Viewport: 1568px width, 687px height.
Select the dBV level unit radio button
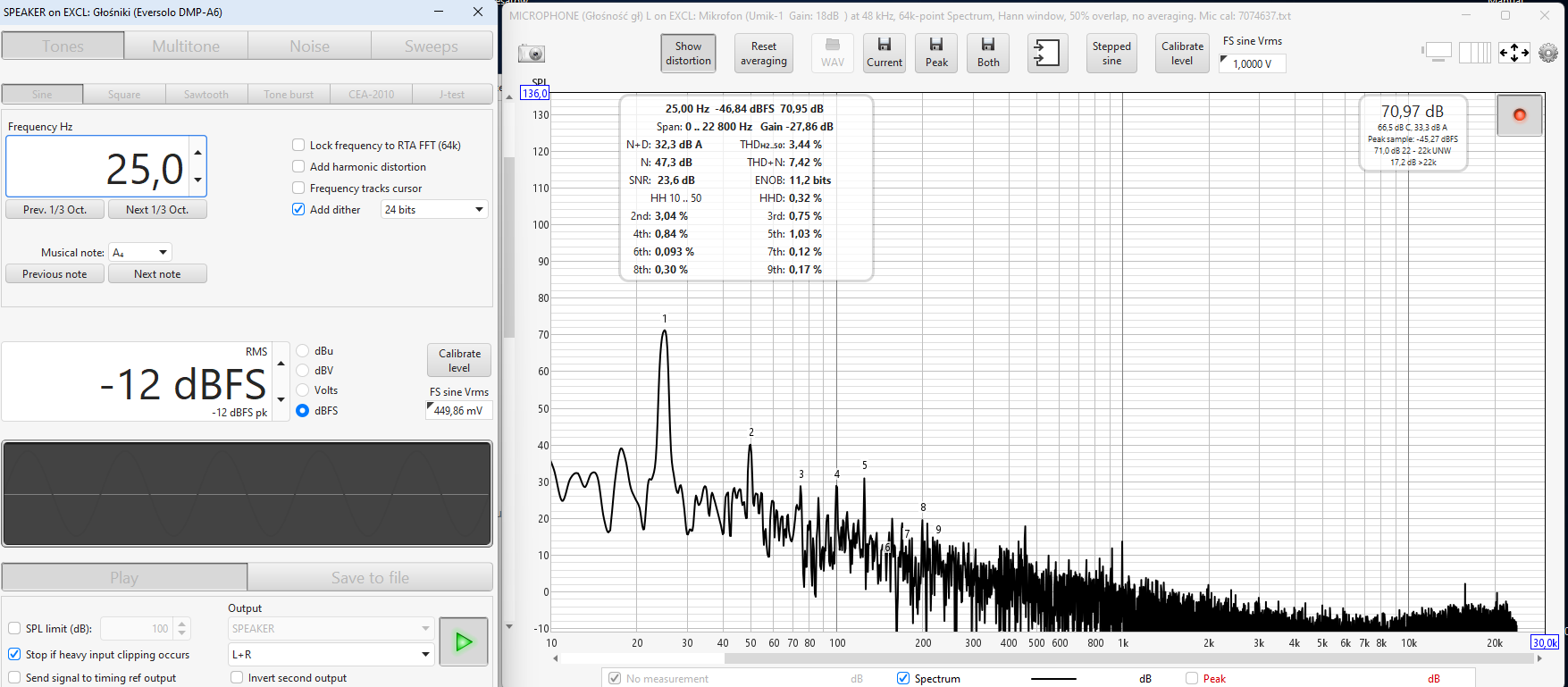303,371
